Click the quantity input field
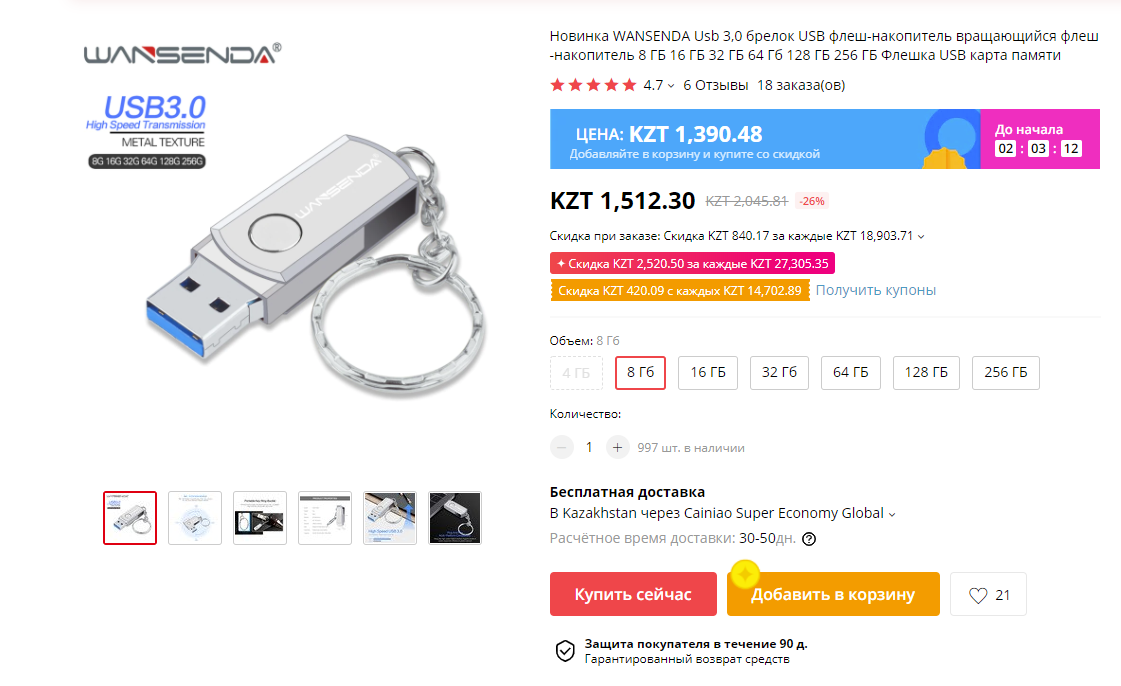The image size is (1121, 686). click(589, 447)
